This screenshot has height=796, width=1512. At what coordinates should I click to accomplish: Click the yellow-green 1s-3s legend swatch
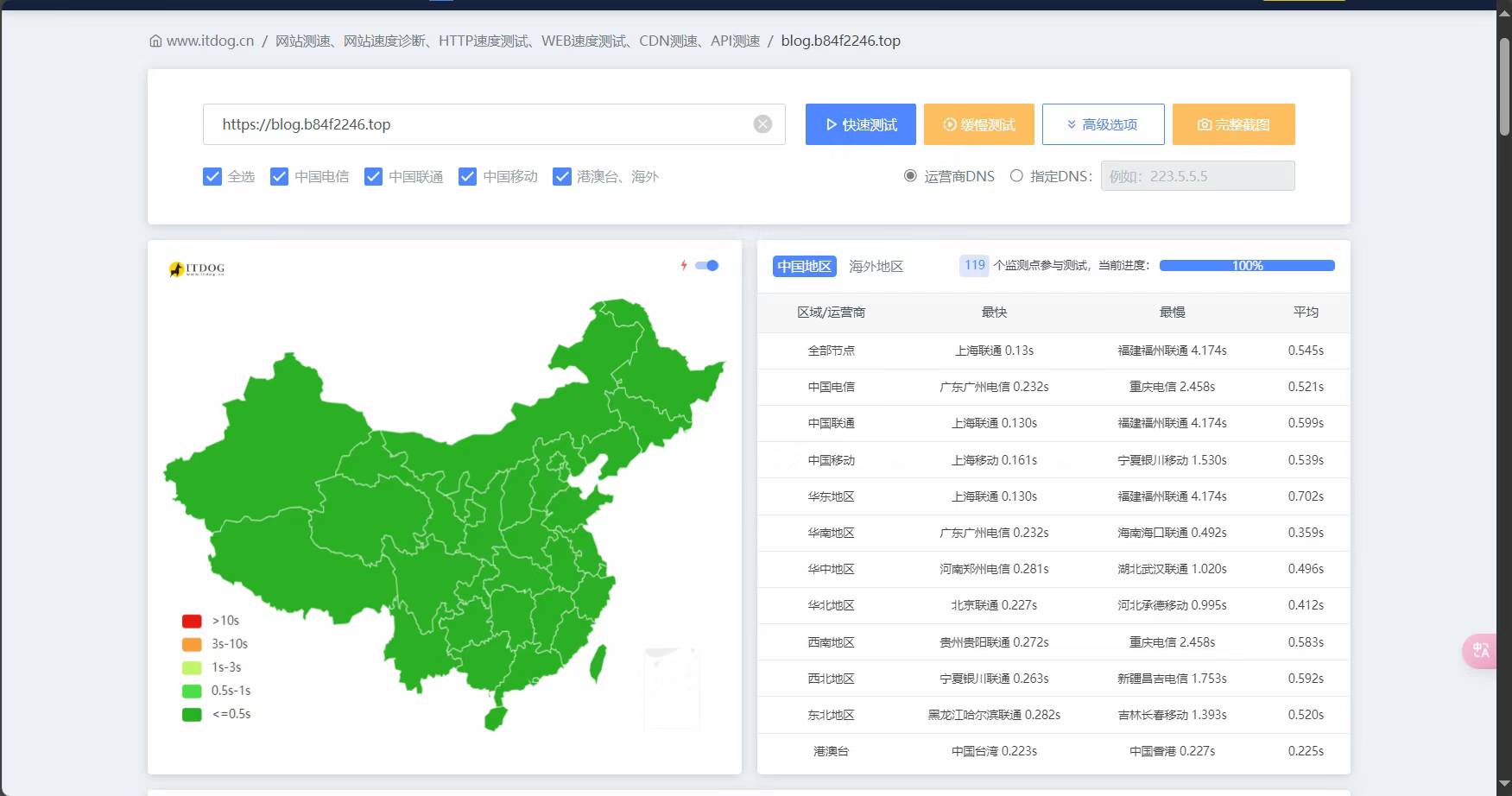[x=192, y=667]
